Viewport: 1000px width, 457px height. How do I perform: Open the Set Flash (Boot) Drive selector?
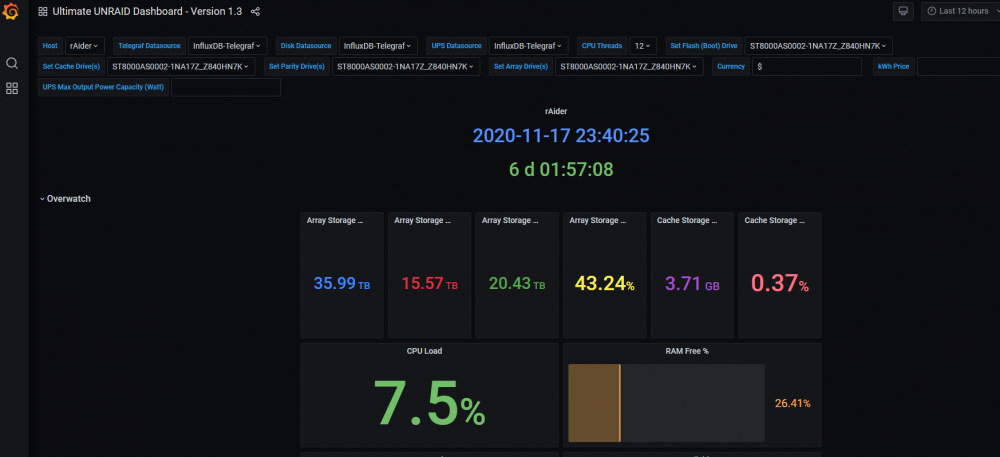point(818,46)
